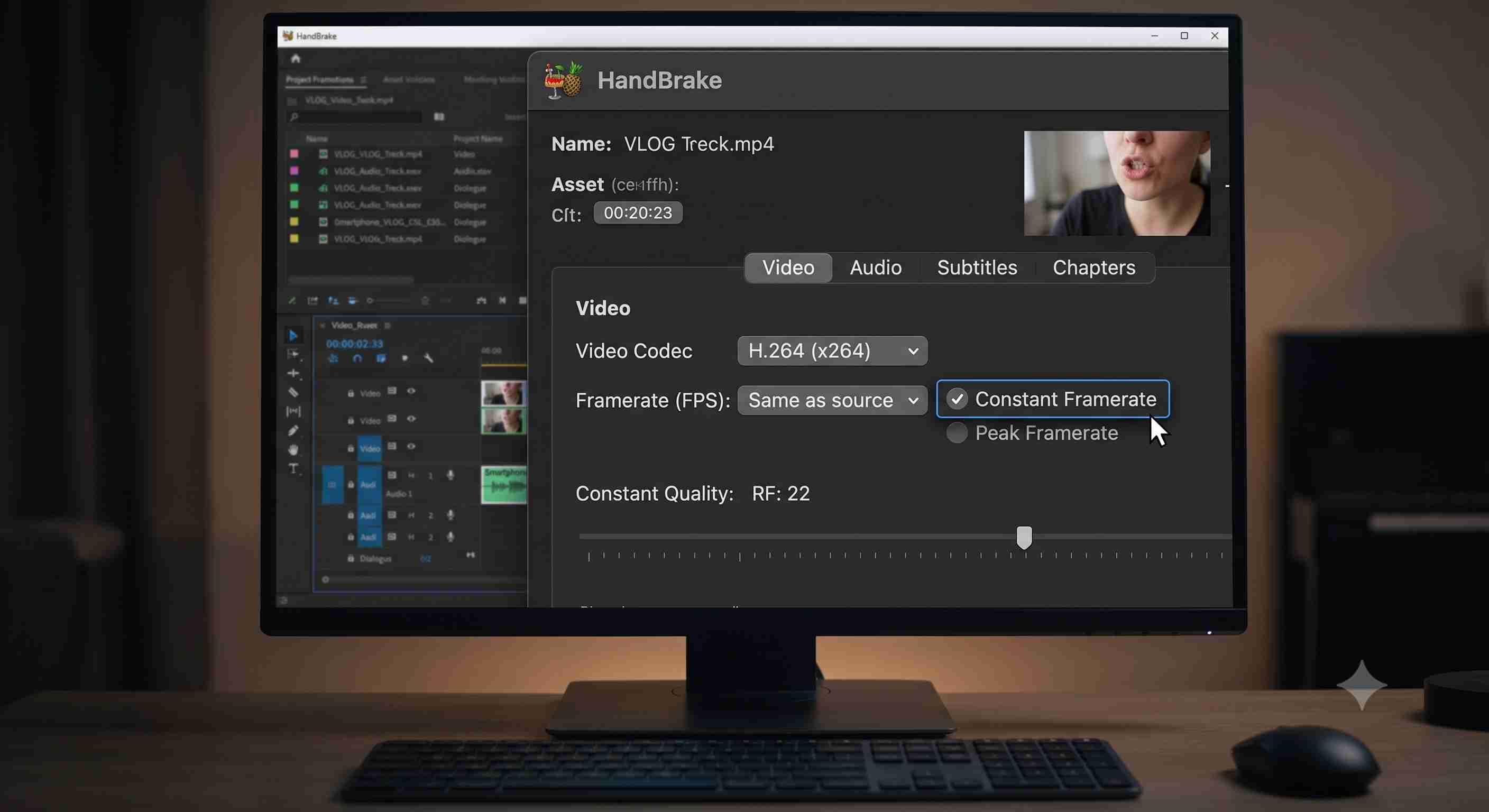The width and height of the screenshot is (1489, 812).
Task: Open the panel menu beside the Project tab
Action: (x=364, y=80)
